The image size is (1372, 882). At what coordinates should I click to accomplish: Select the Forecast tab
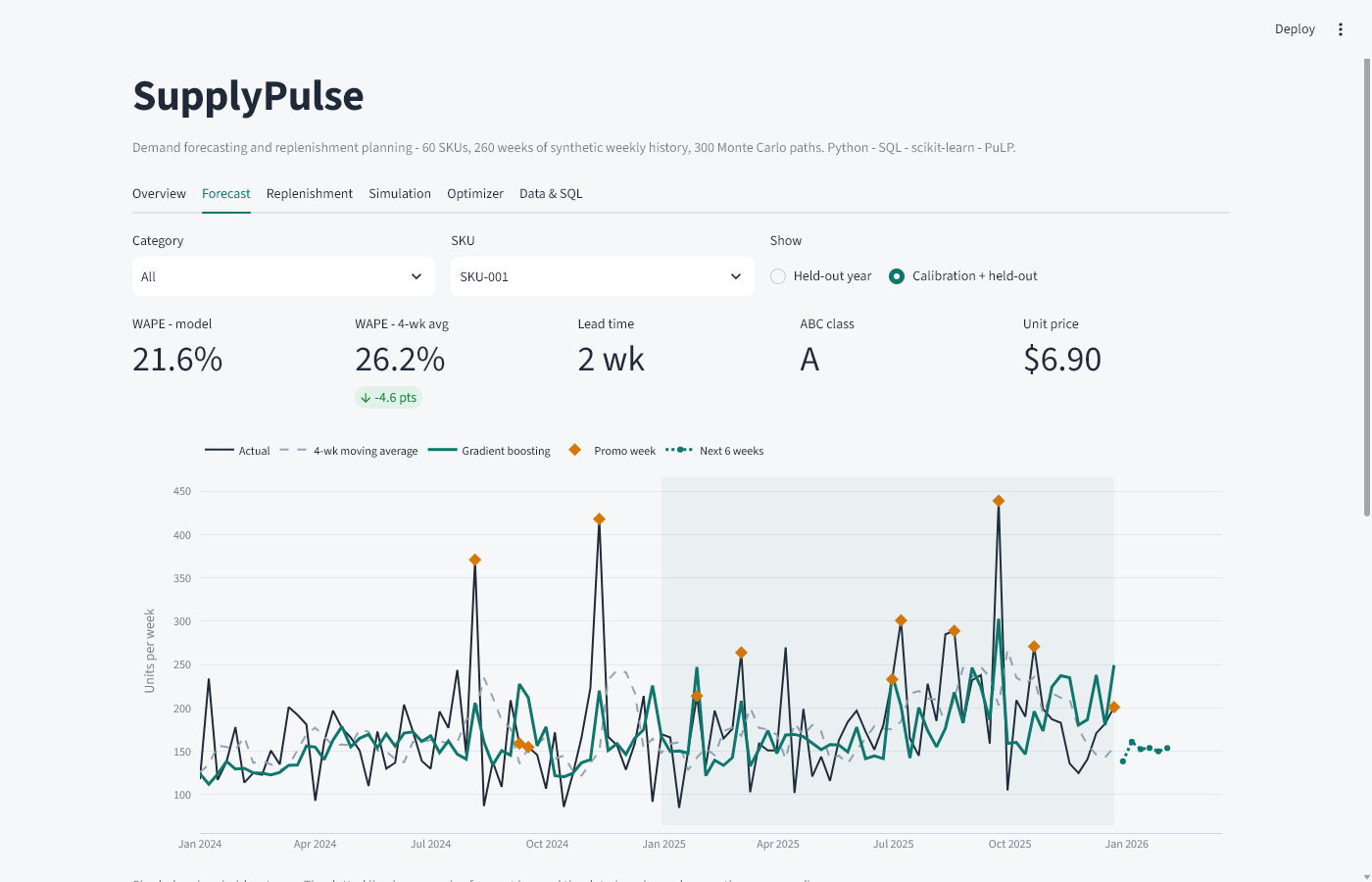[226, 194]
